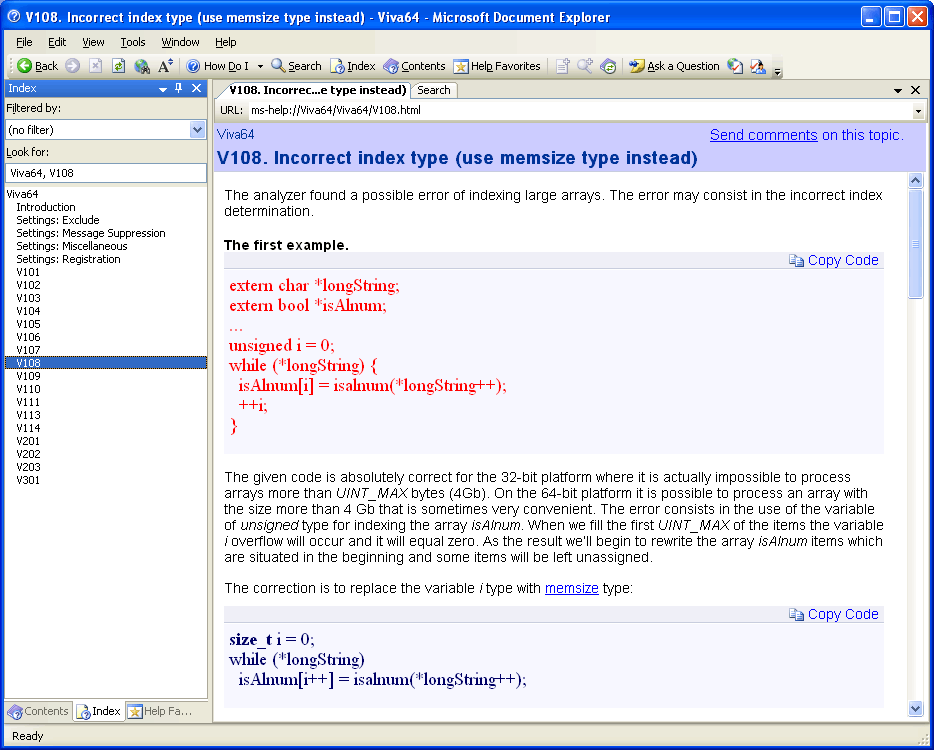Change font size with the A icon
The width and height of the screenshot is (934, 750).
[x=165, y=66]
